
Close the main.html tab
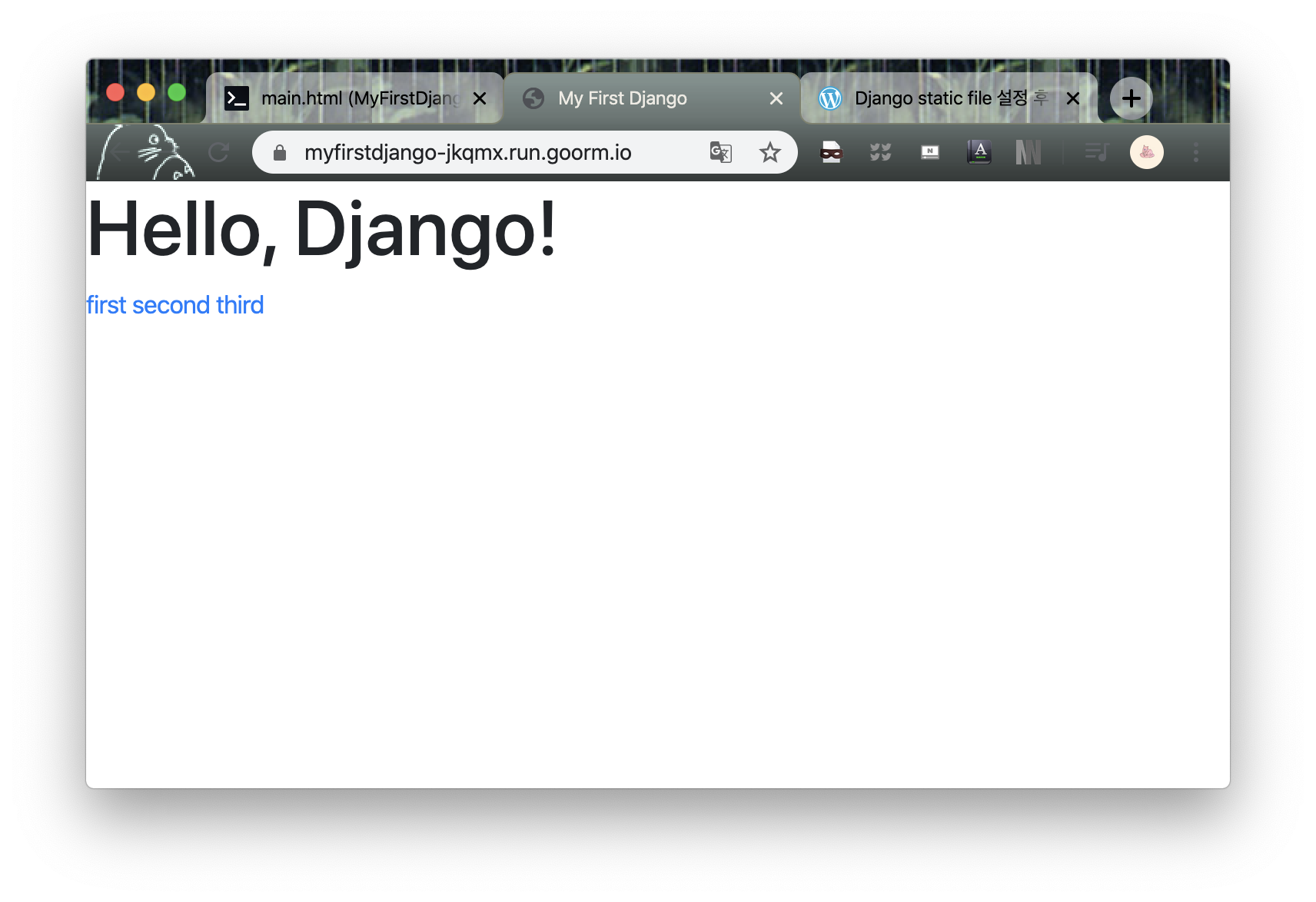click(480, 98)
